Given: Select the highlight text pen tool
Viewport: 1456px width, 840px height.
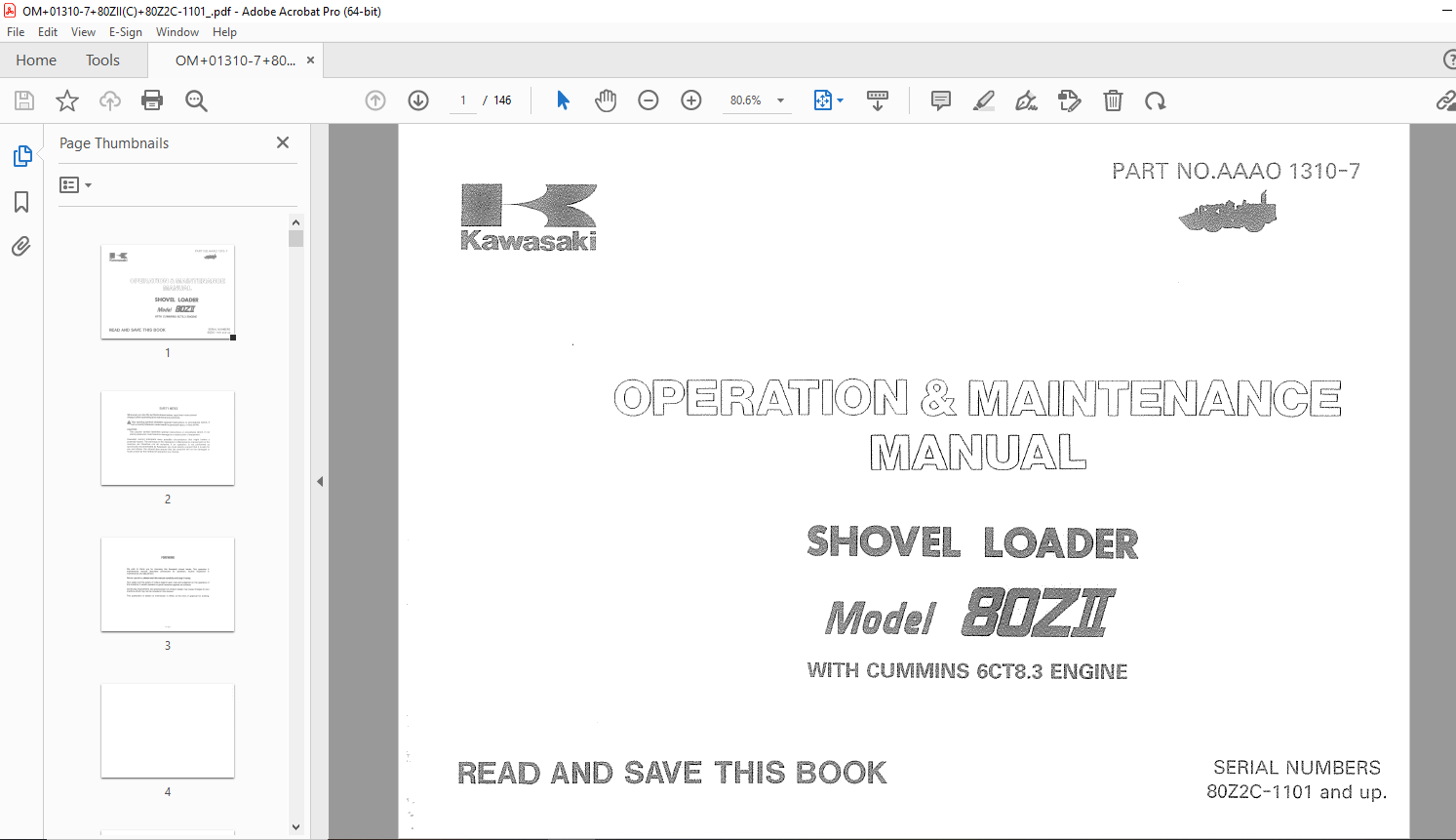Looking at the screenshot, I should (x=984, y=100).
